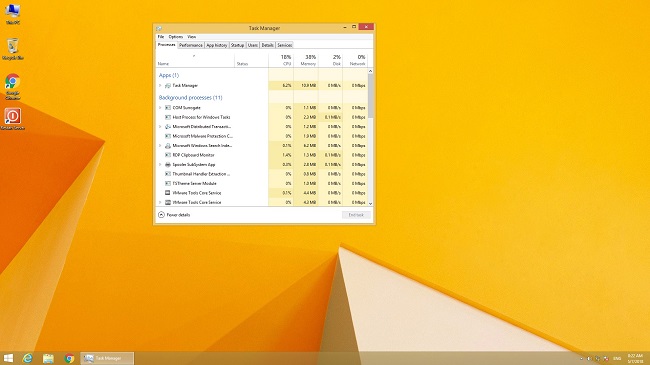Click the Task Manager title bar icon
The width and height of the screenshot is (650, 365).
(159, 28)
